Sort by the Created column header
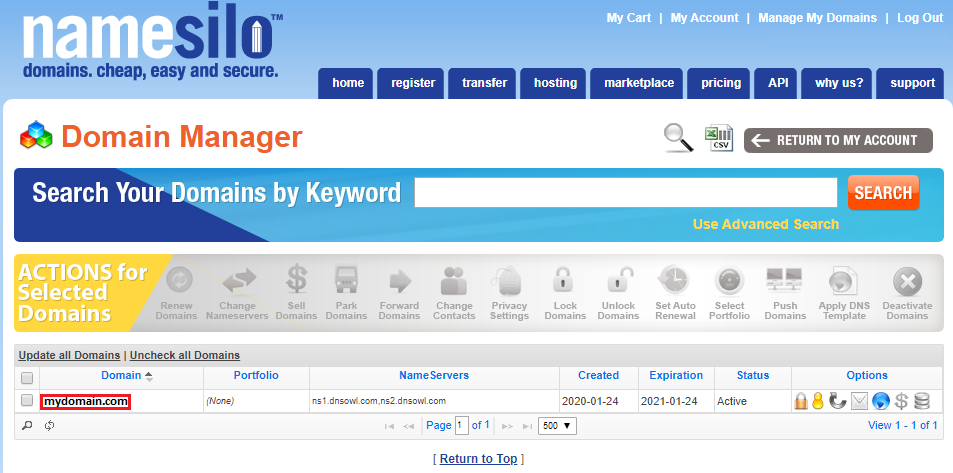 599,376
